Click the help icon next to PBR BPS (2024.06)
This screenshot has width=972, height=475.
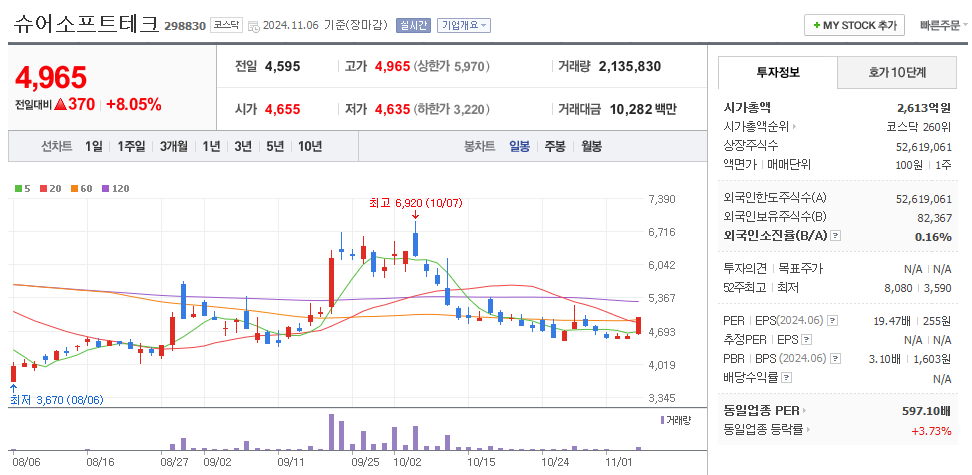point(836,358)
